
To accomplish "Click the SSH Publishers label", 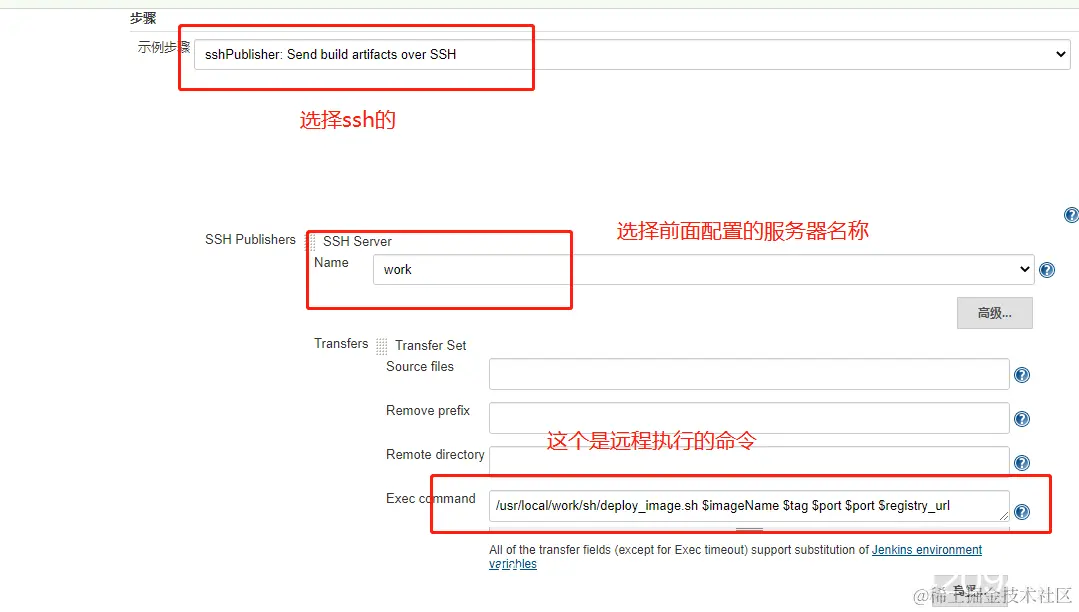I will (x=250, y=240).
